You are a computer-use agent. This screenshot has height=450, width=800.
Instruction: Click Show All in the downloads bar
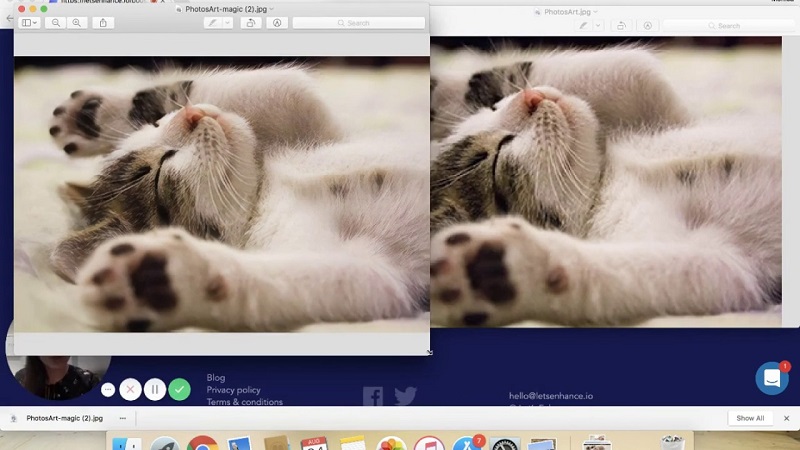750,418
